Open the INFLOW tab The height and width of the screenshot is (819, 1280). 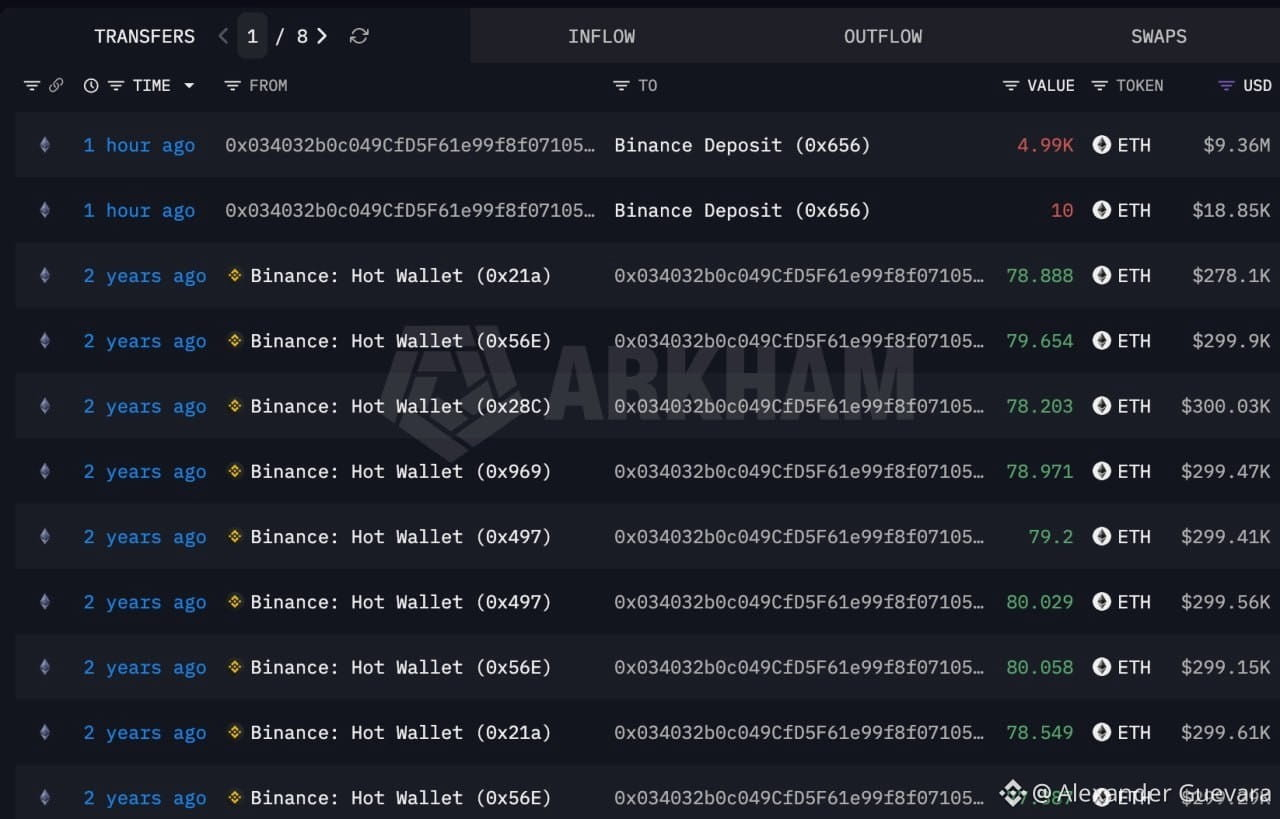[601, 36]
